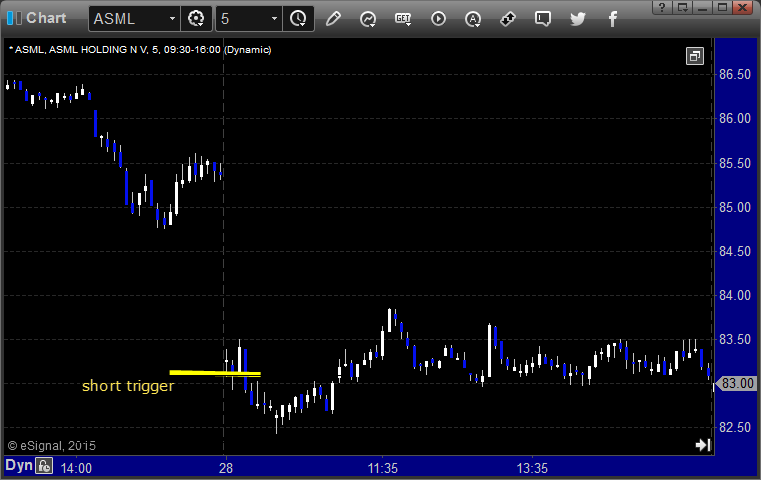Click the 86.50 price axis label
This screenshot has height=480, width=761.
[x=735, y=74]
